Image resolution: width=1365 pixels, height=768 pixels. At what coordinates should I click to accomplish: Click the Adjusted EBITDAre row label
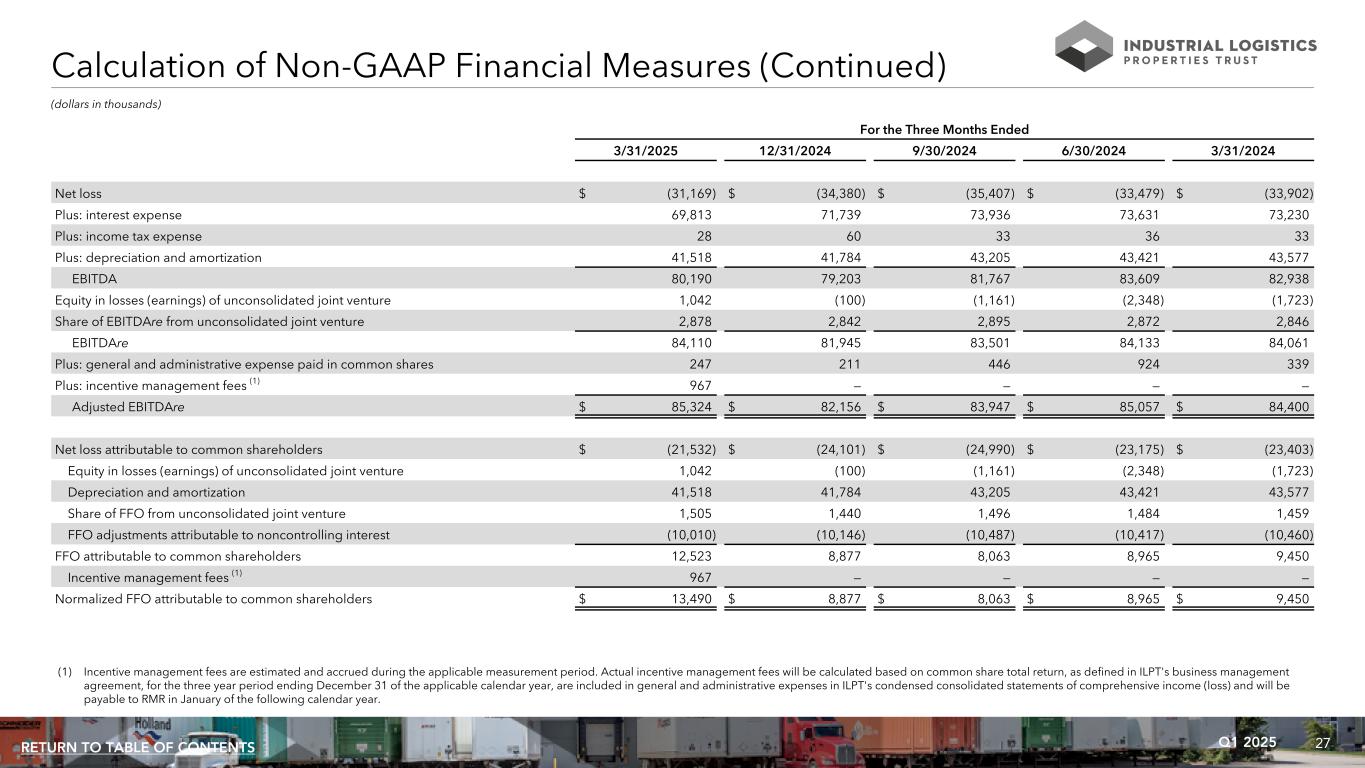(128, 407)
